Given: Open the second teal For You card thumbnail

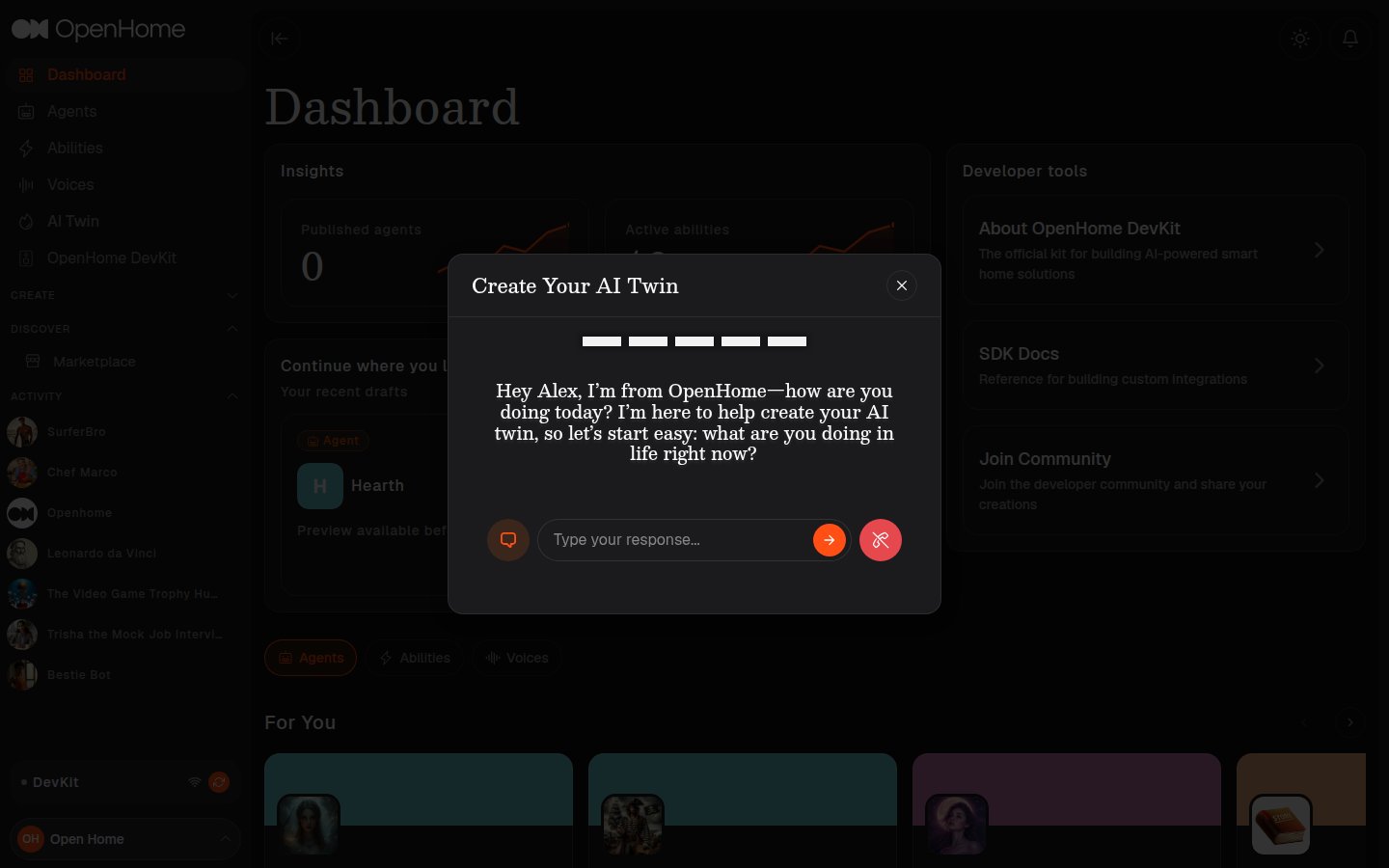Looking at the screenshot, I should pyautogui.click(x=633, y=825).
